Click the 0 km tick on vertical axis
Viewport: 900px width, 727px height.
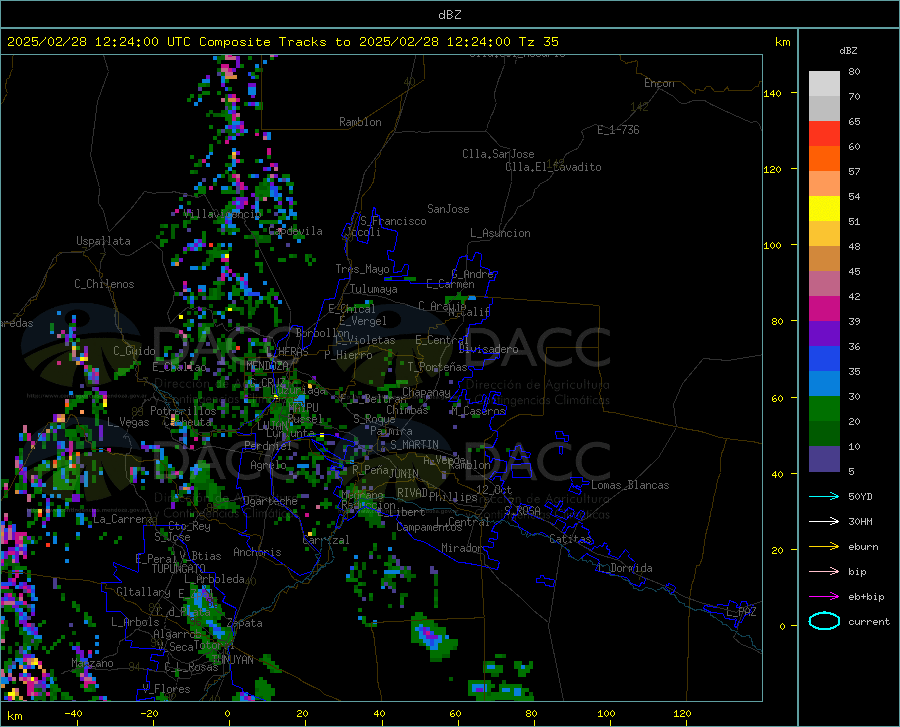coord(782,626)
